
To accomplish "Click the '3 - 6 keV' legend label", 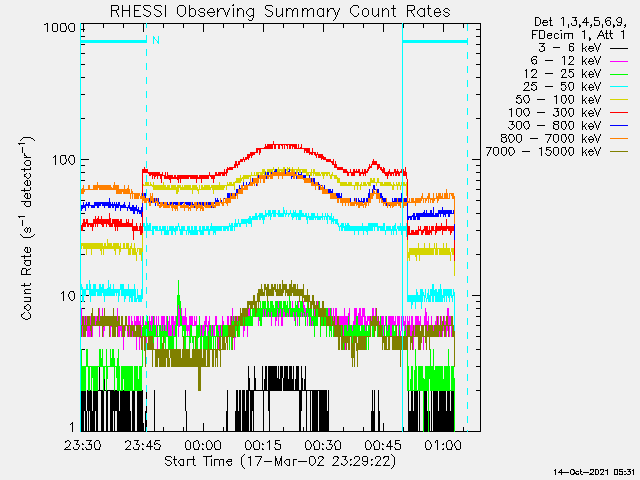I will tap(570, 48).
